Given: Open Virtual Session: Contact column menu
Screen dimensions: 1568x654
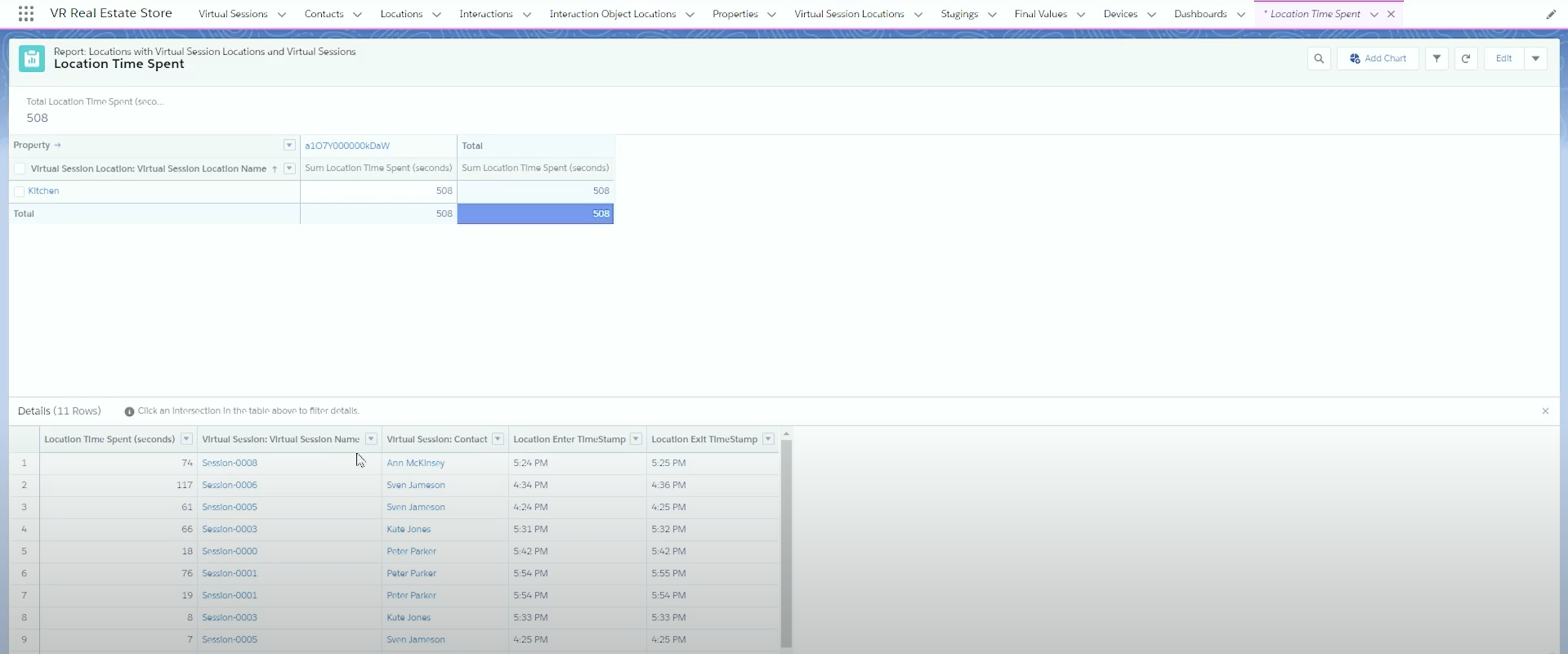Looking at the screenshot, I should tap(498, 439).
